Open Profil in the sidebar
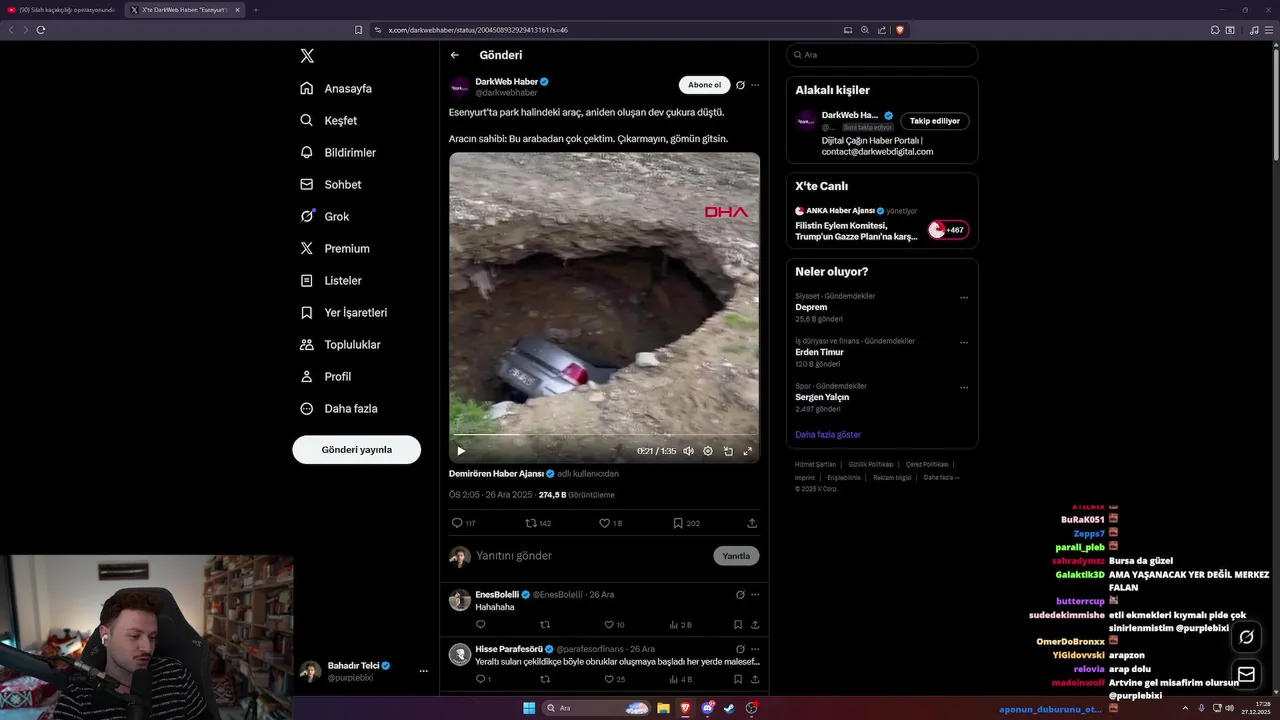 tap(325, 376)
